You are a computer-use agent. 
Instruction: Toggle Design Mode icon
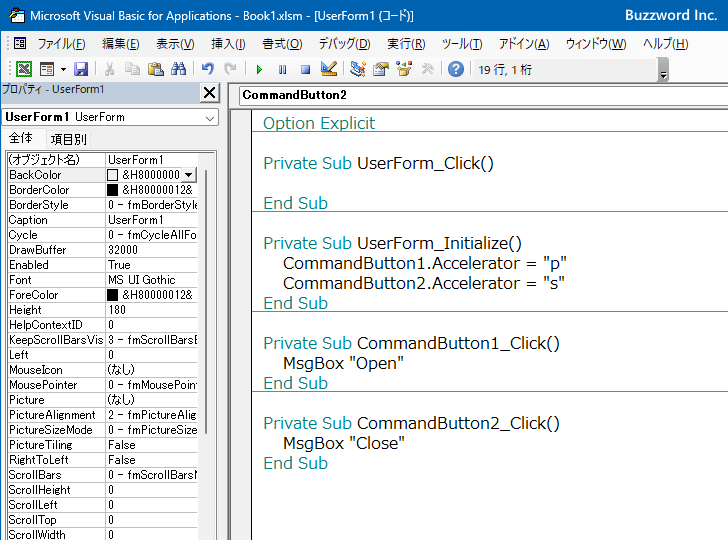pyautogui.click(x=329, y=69)
